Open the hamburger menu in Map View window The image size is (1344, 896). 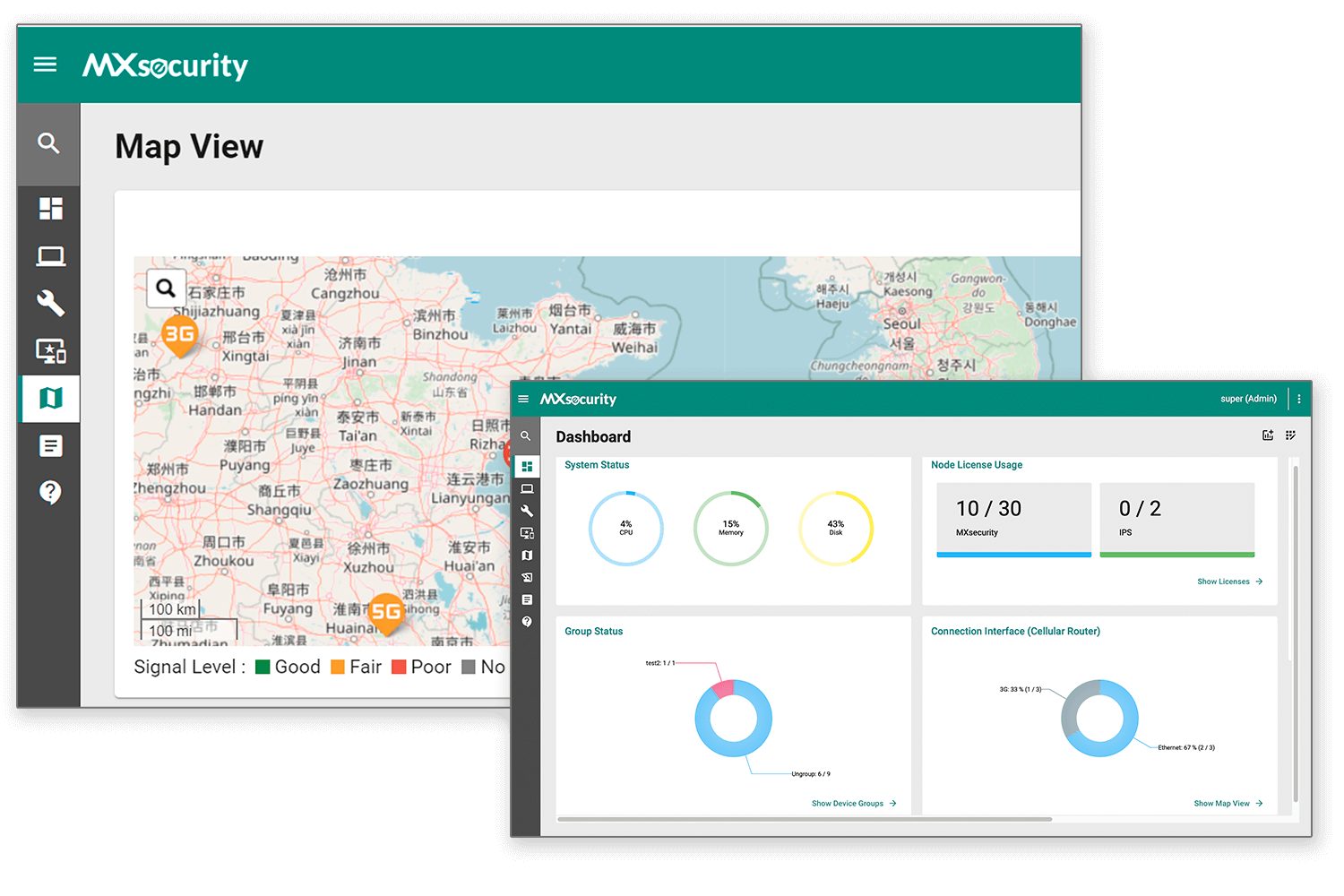point(45,65)
